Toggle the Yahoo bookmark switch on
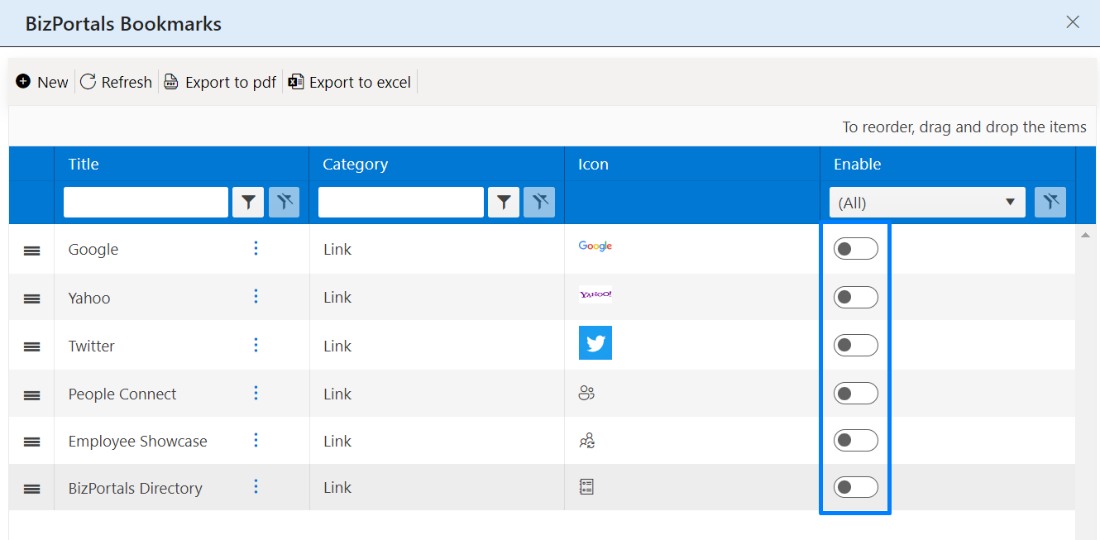The height and width of the screenshot is (540, 1100). [x=855, y=297]
